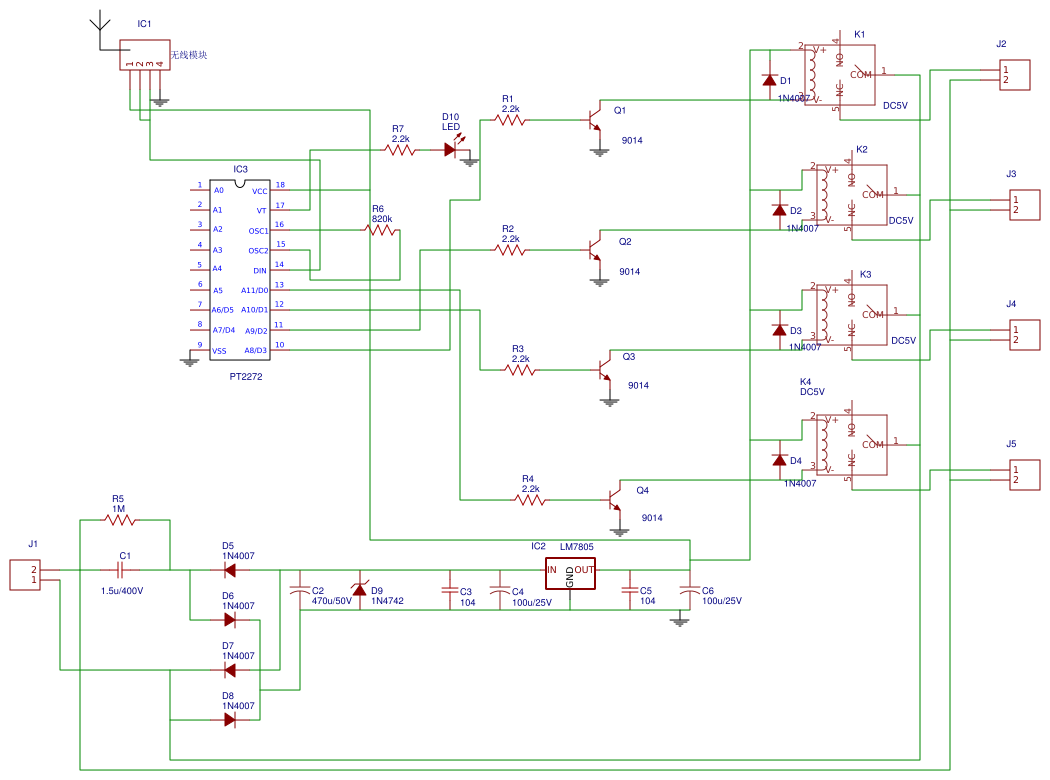Select capacitor C2 470u/50V symbol
Screen dimensions: 1050x780
(x=300, y=591)
